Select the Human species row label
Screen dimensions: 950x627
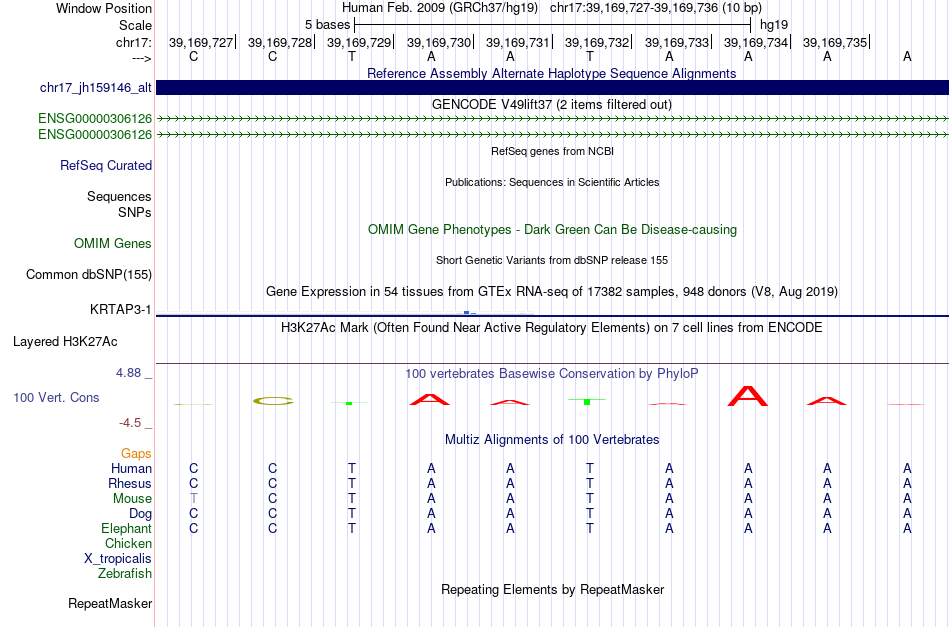click(x=131, y=468)
